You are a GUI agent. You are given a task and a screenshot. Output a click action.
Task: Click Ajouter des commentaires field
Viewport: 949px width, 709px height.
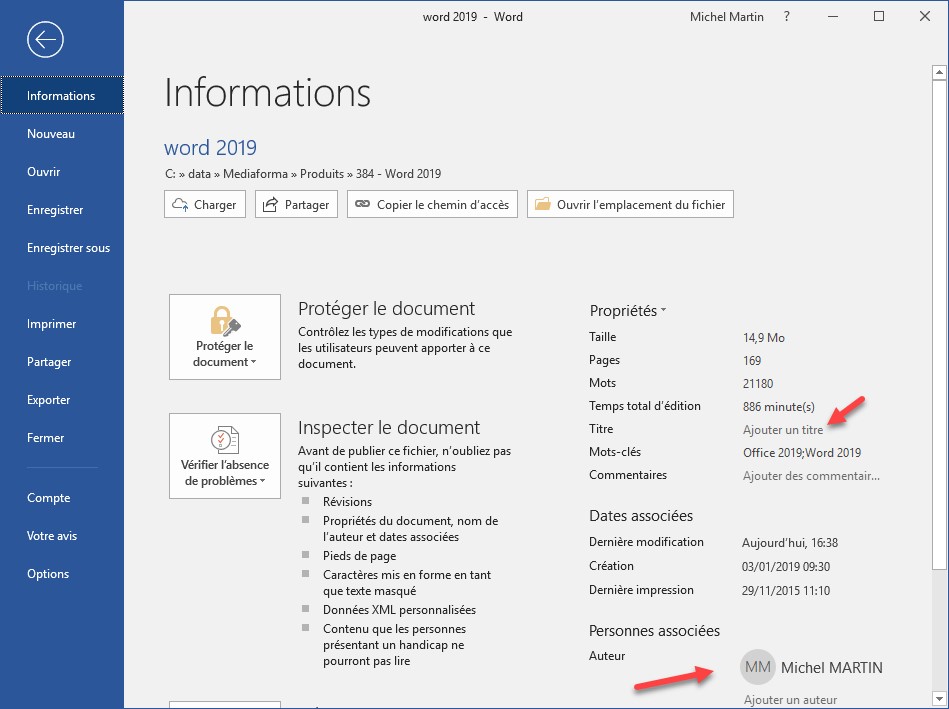click(811, 476)
